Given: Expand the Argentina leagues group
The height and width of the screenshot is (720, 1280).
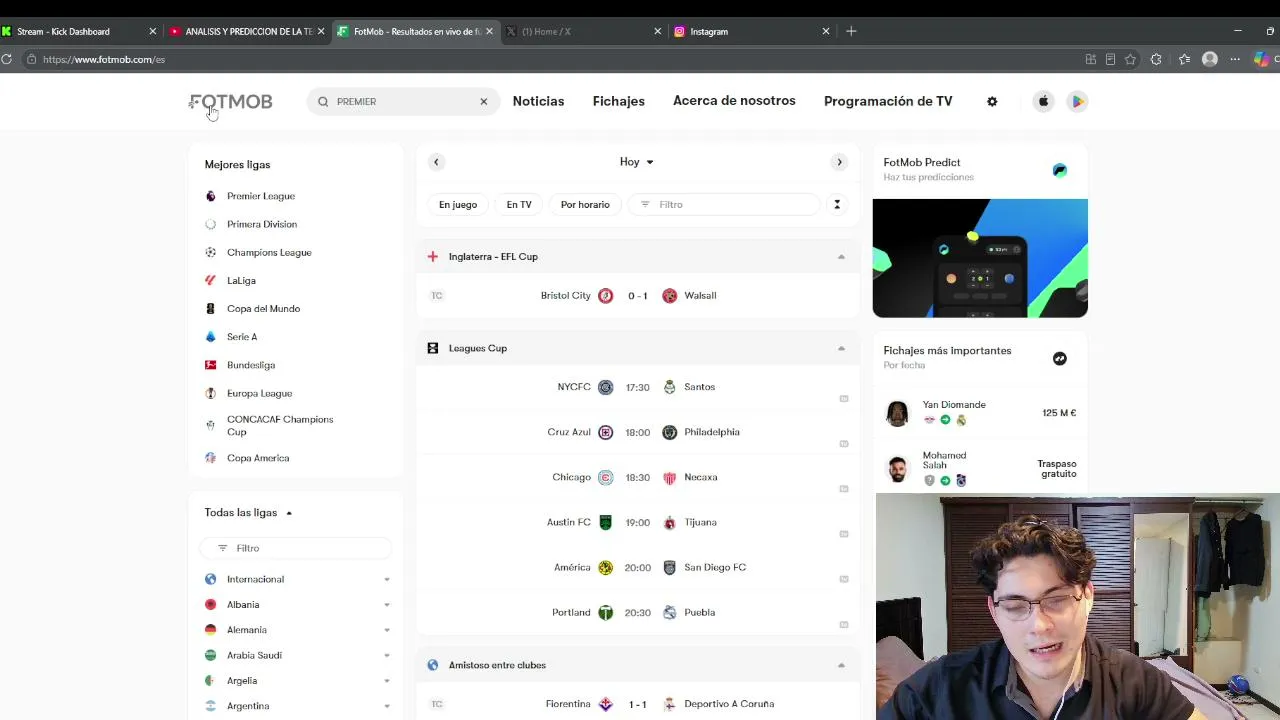Looking at the screenshot, I should 386,706.
